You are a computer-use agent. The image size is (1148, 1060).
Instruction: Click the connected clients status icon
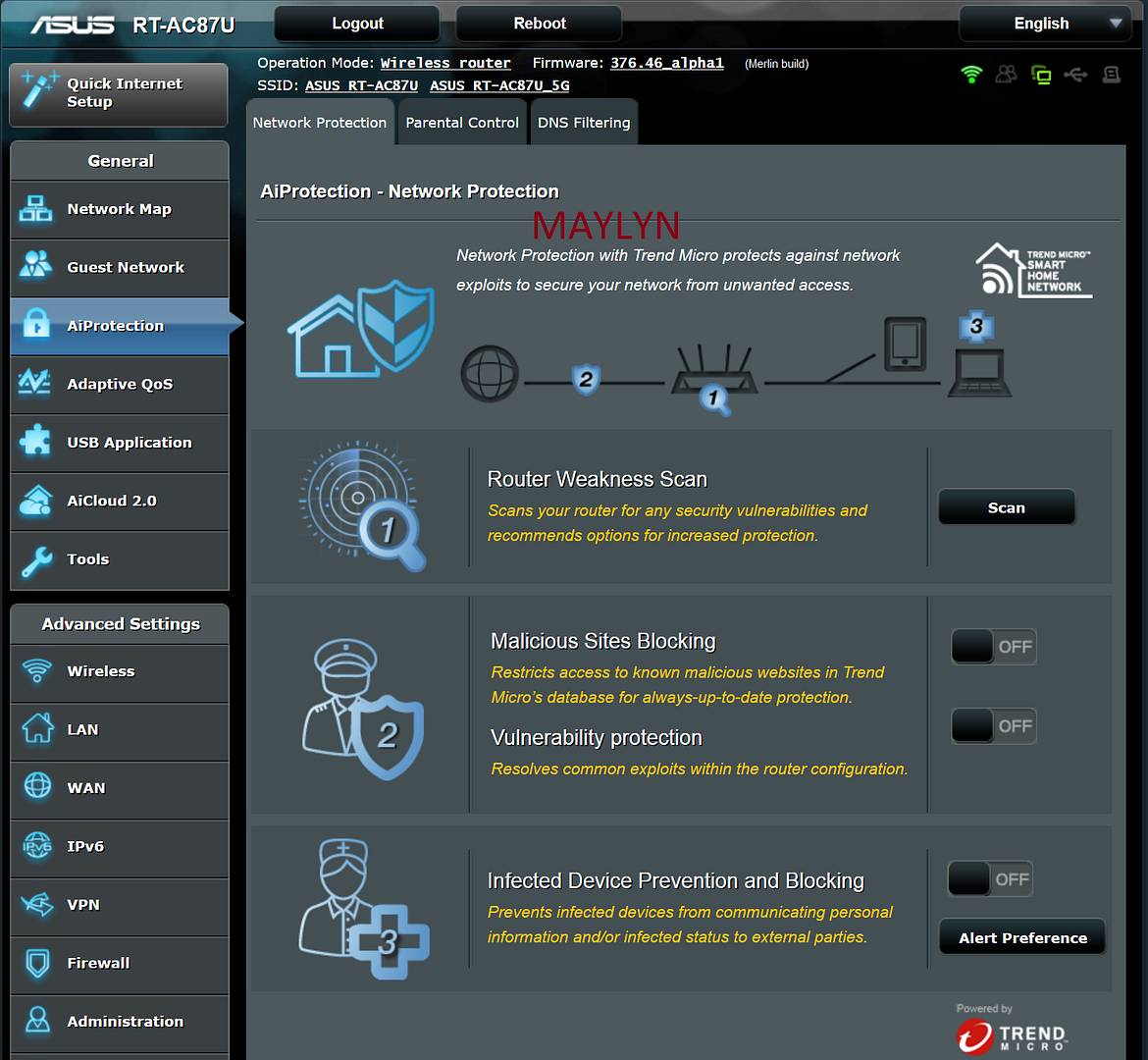click(1006, 75)
